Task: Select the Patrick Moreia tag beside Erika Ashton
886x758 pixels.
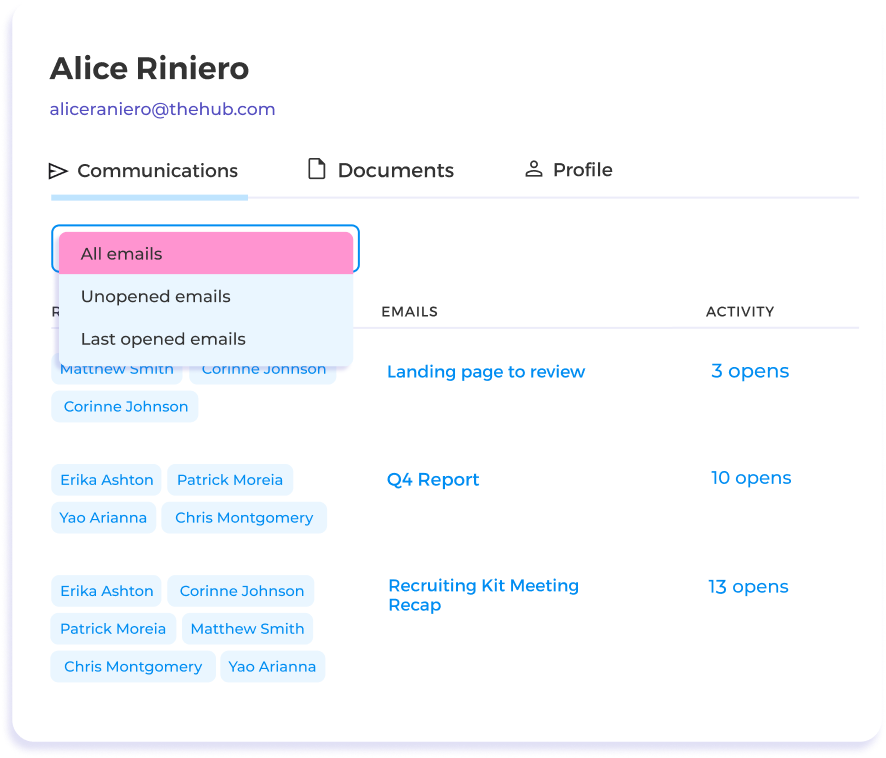Action: click(230, 480)
